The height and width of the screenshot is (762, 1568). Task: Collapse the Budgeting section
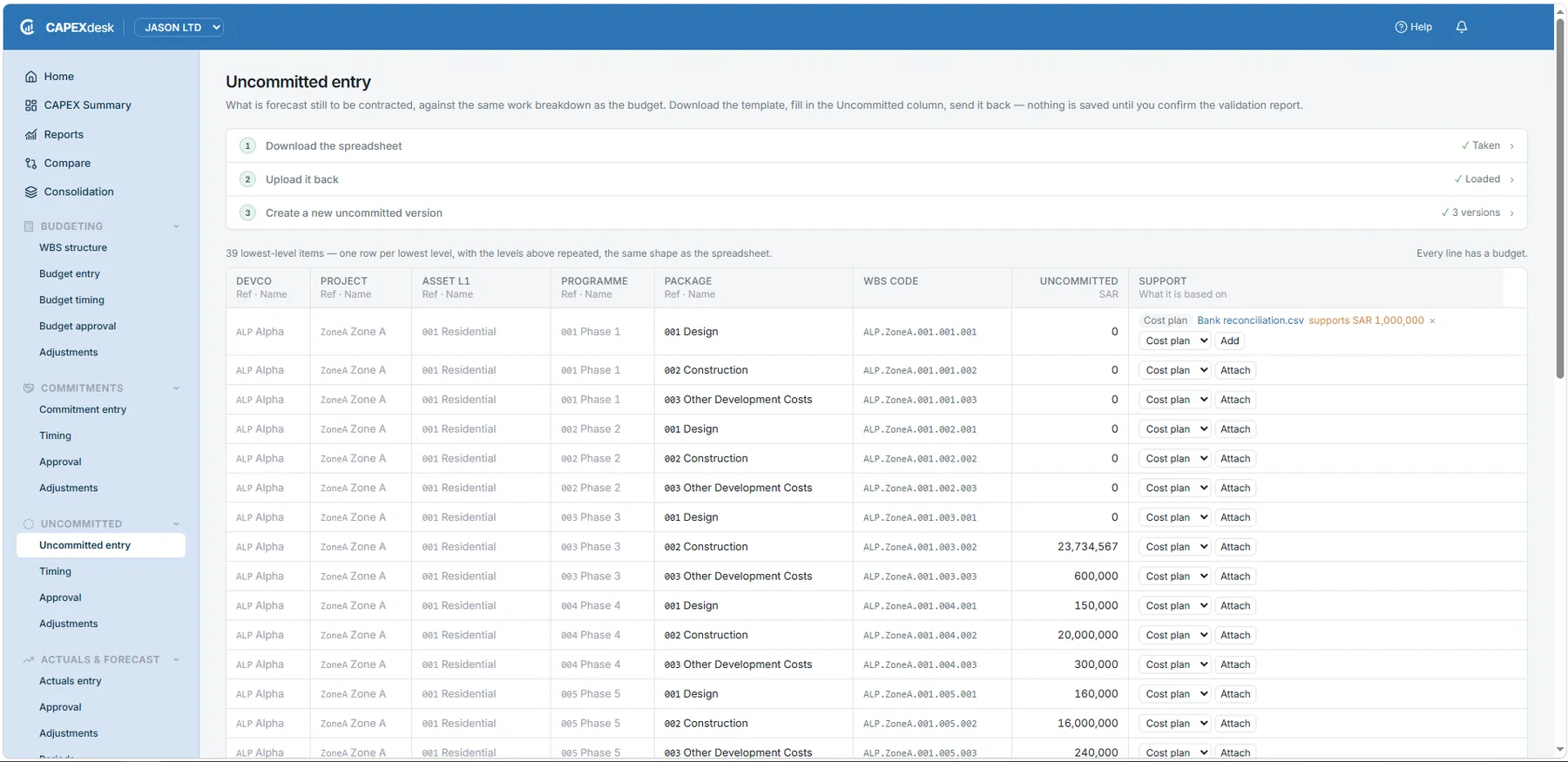[x=176, y=226]
